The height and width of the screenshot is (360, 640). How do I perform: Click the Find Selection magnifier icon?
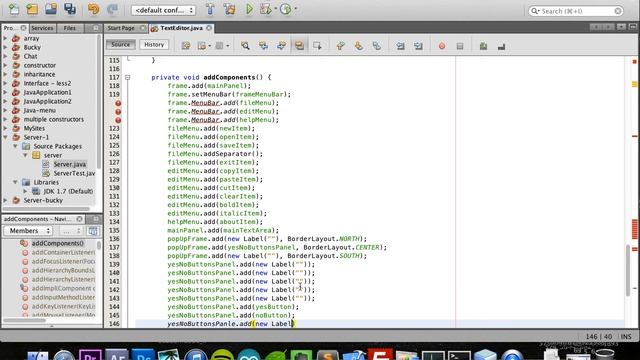point(245,46)
